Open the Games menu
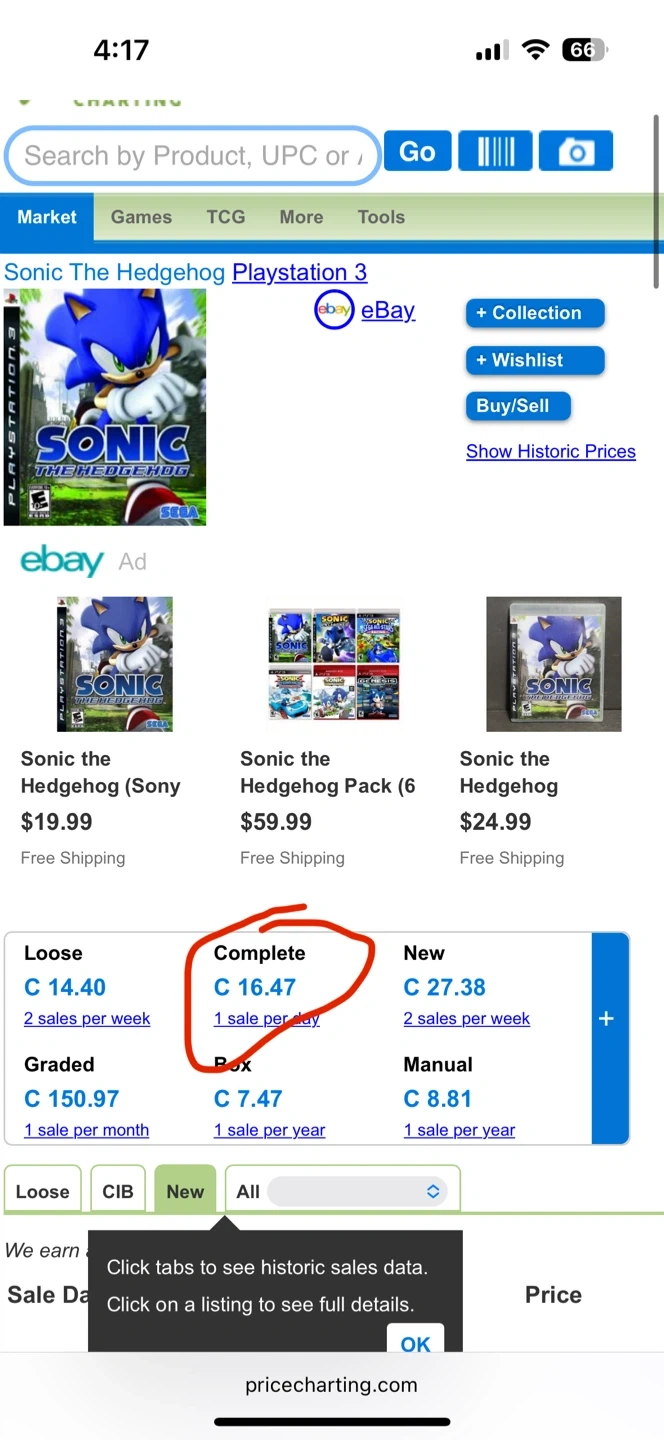This screenshot has height=1440, width=664. coord(141,217)
